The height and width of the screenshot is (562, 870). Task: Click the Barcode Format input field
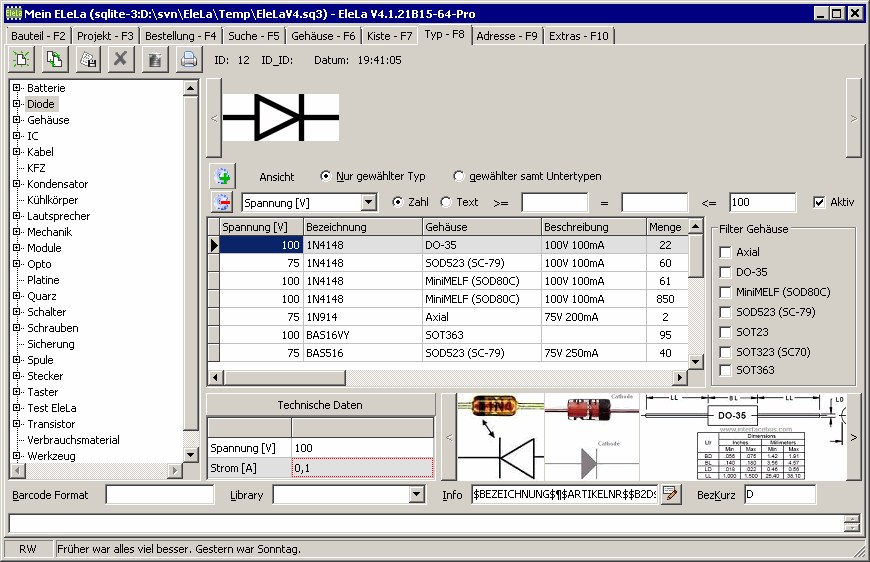pos(160,495)
